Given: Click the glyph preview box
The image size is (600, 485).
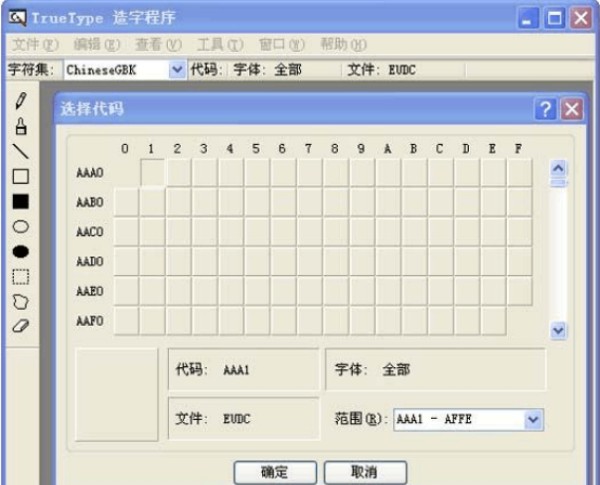Looking at the screenshot, I should (x=117, y=395).
